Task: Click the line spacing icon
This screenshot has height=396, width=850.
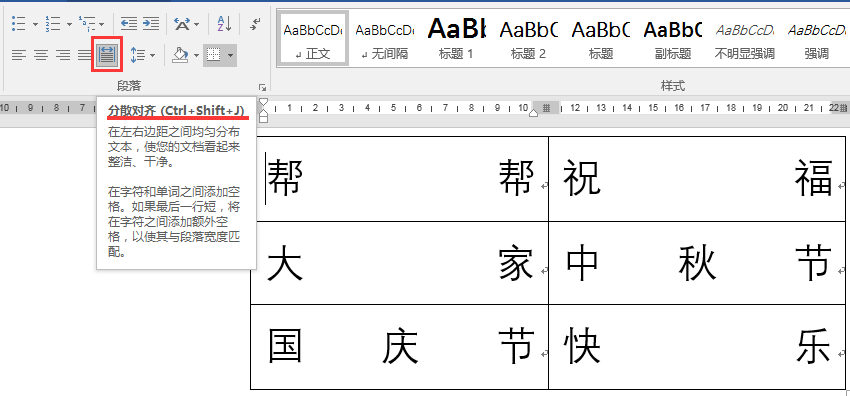Action: click(x=138, y=55)
